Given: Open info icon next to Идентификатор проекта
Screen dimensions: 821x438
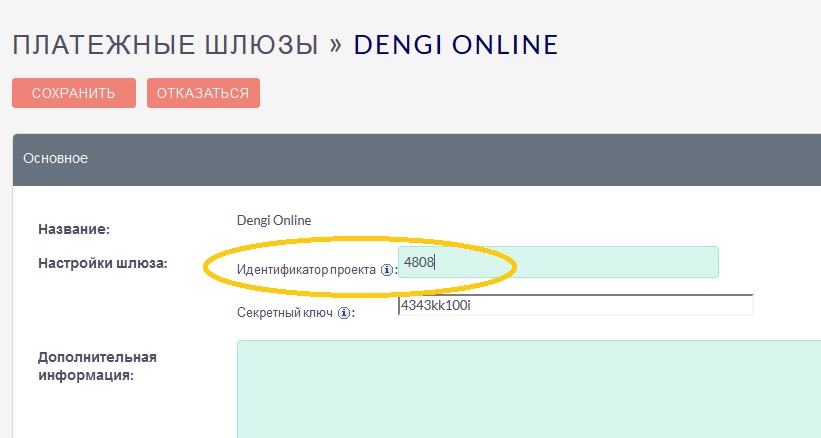Looking at the screenshot, I should coord(386,270).
